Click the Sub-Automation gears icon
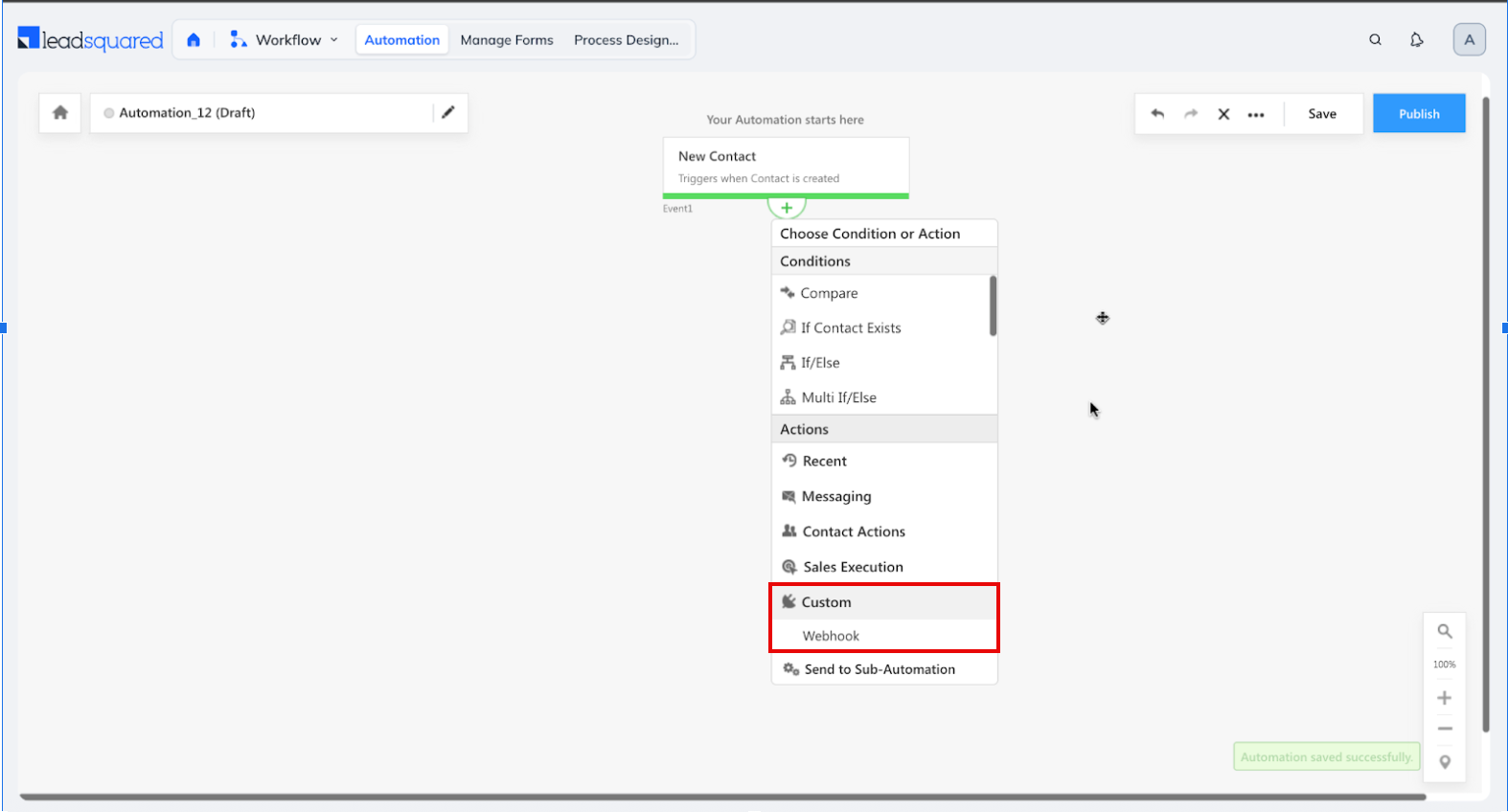1508x812 pixels. (791, 669)
